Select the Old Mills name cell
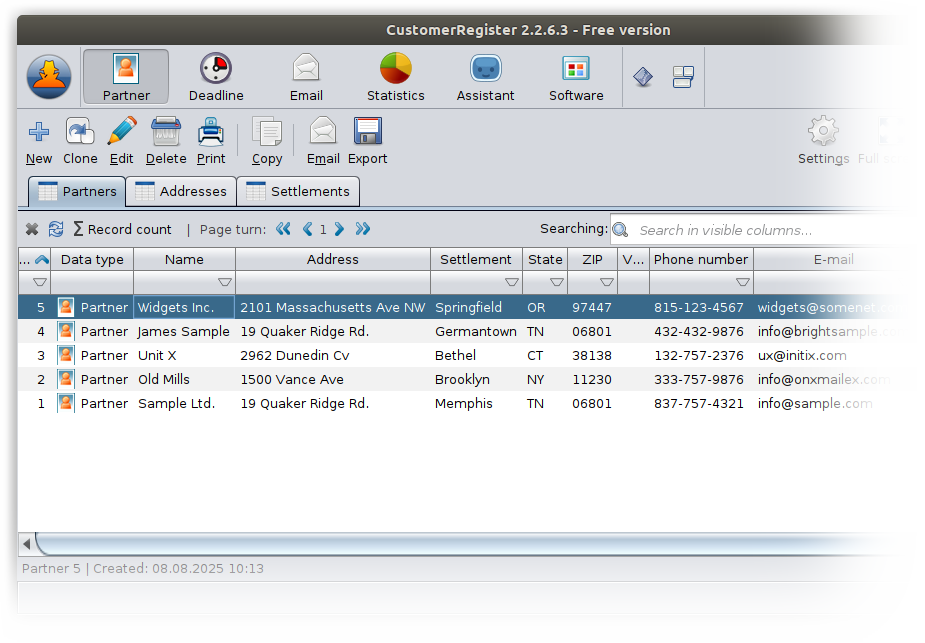 pos(184,379)
